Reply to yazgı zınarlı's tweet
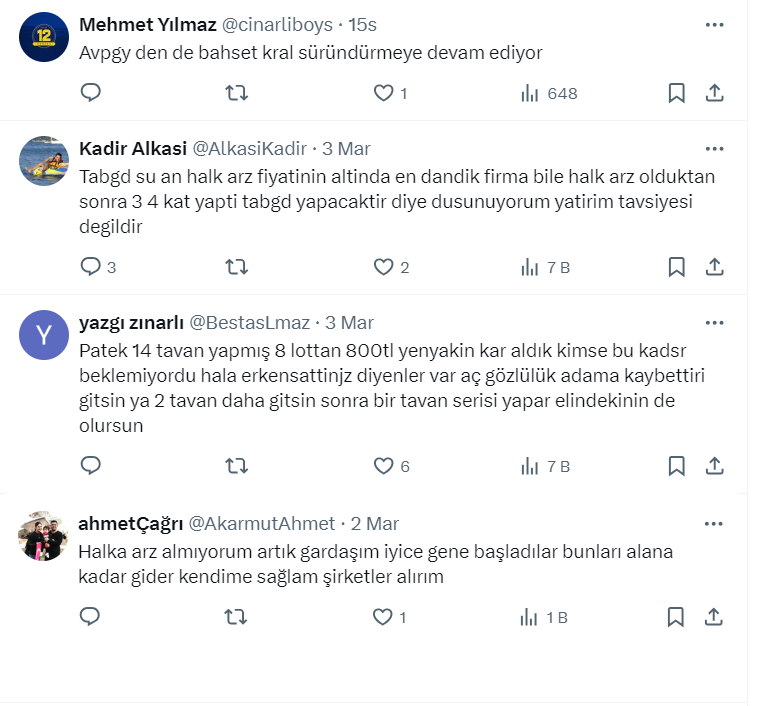The image size is (759, 706). point(91,466)
